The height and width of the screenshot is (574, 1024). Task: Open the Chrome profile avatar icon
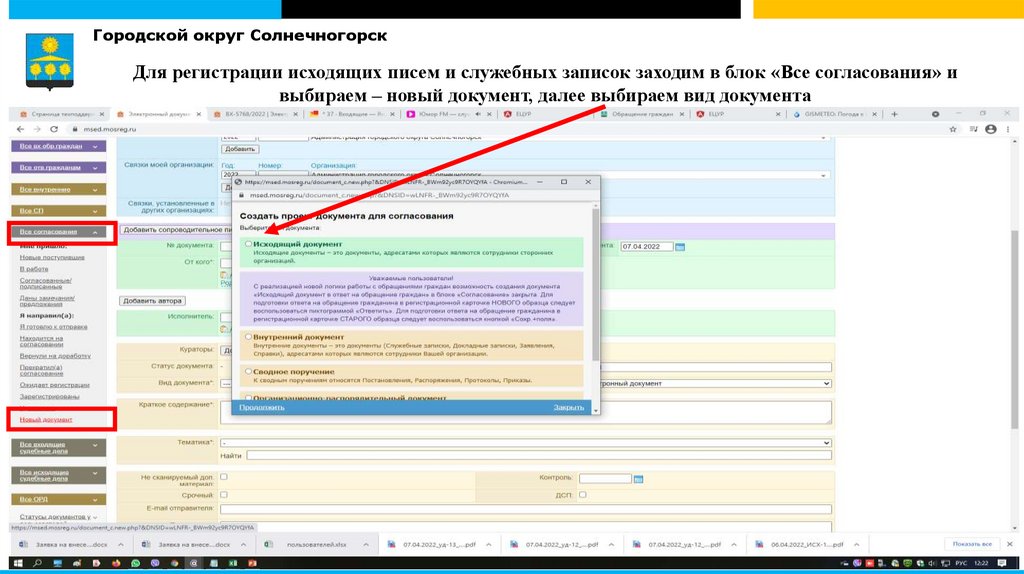tap(991, 129)
